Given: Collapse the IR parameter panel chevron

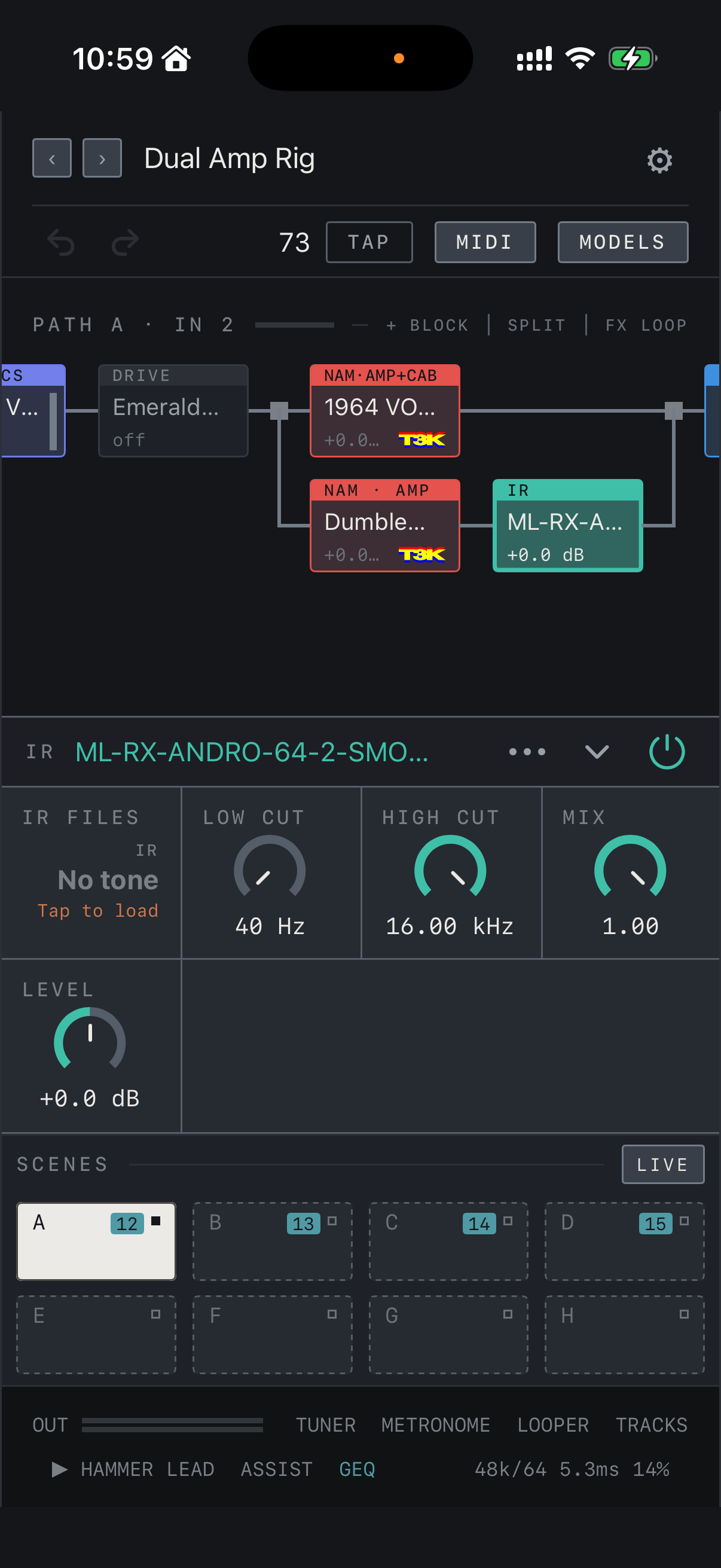Looking at the screenshot, I should coord(597,752).
